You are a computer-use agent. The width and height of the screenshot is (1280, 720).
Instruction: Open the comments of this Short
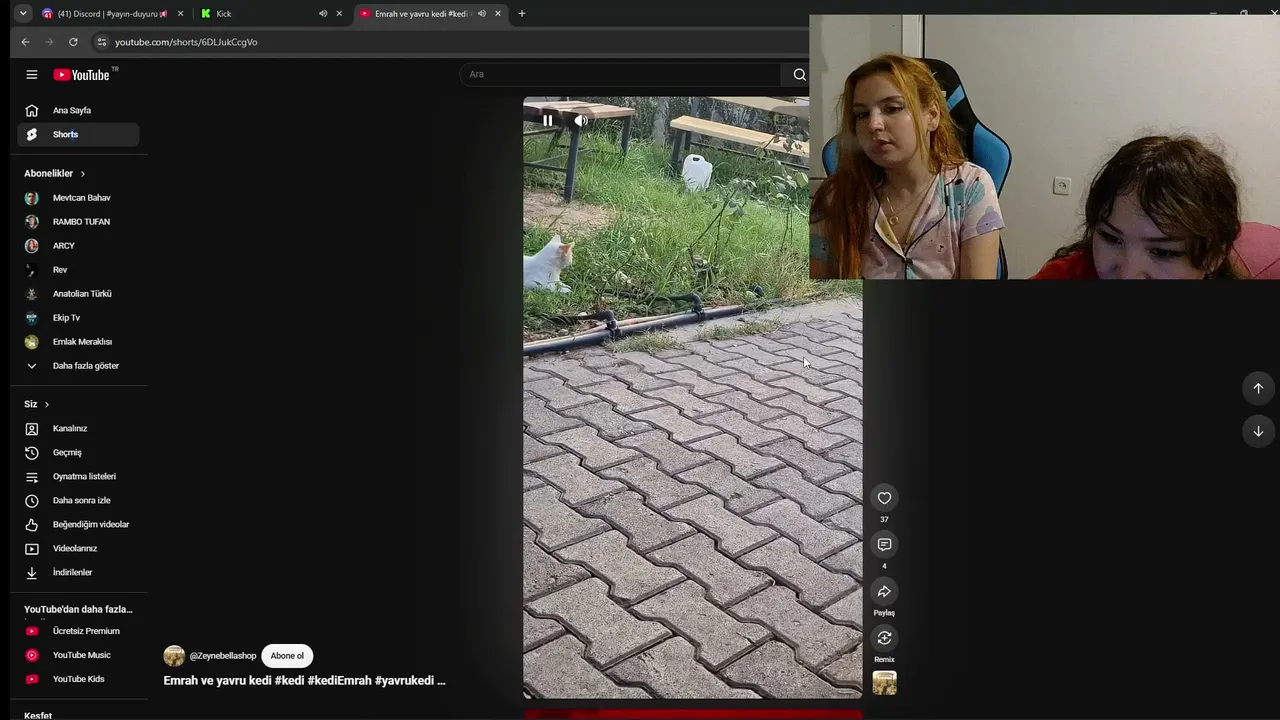pyautogui.click(x=884, y=545)
